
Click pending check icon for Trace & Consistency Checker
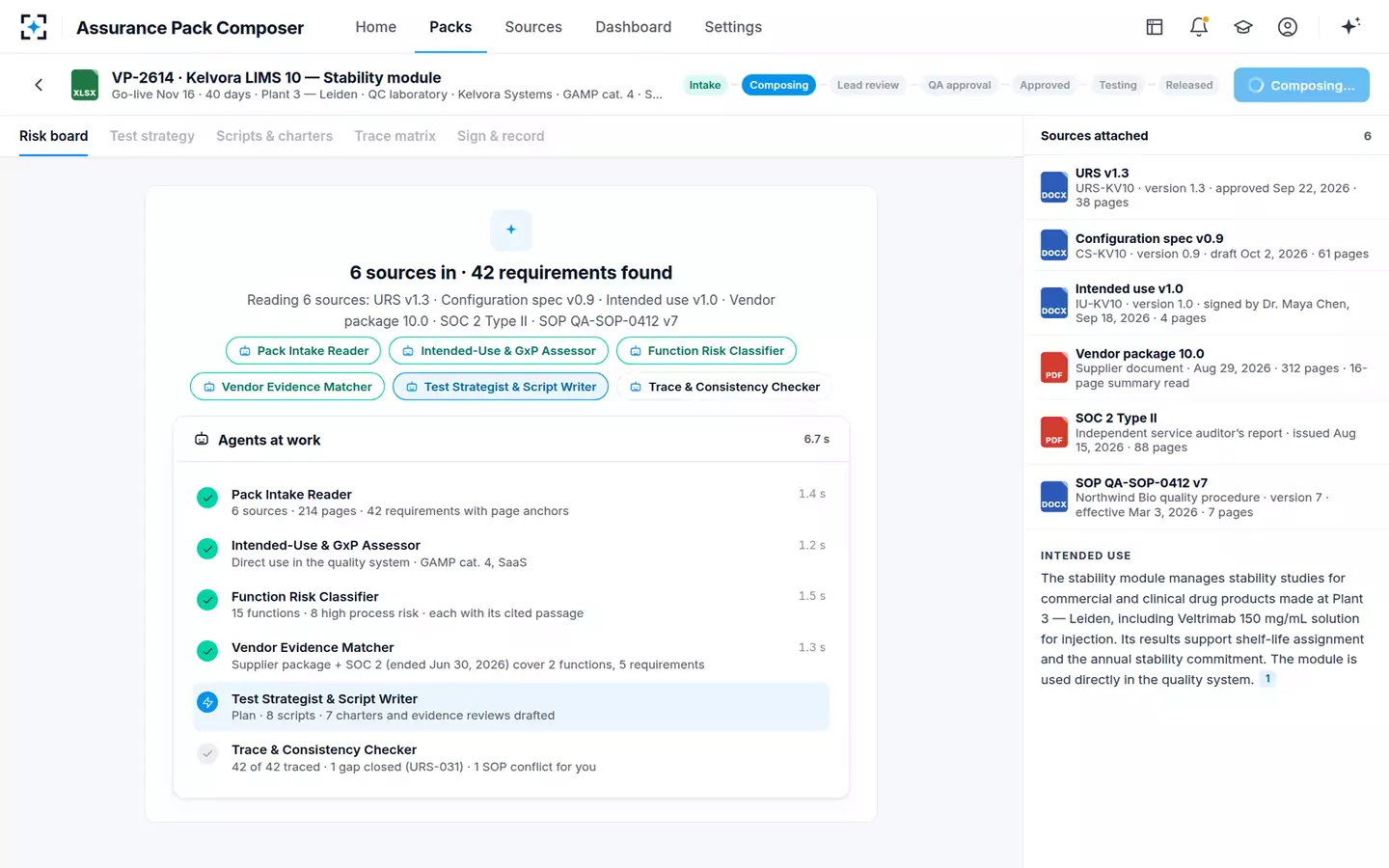[207, 753]
